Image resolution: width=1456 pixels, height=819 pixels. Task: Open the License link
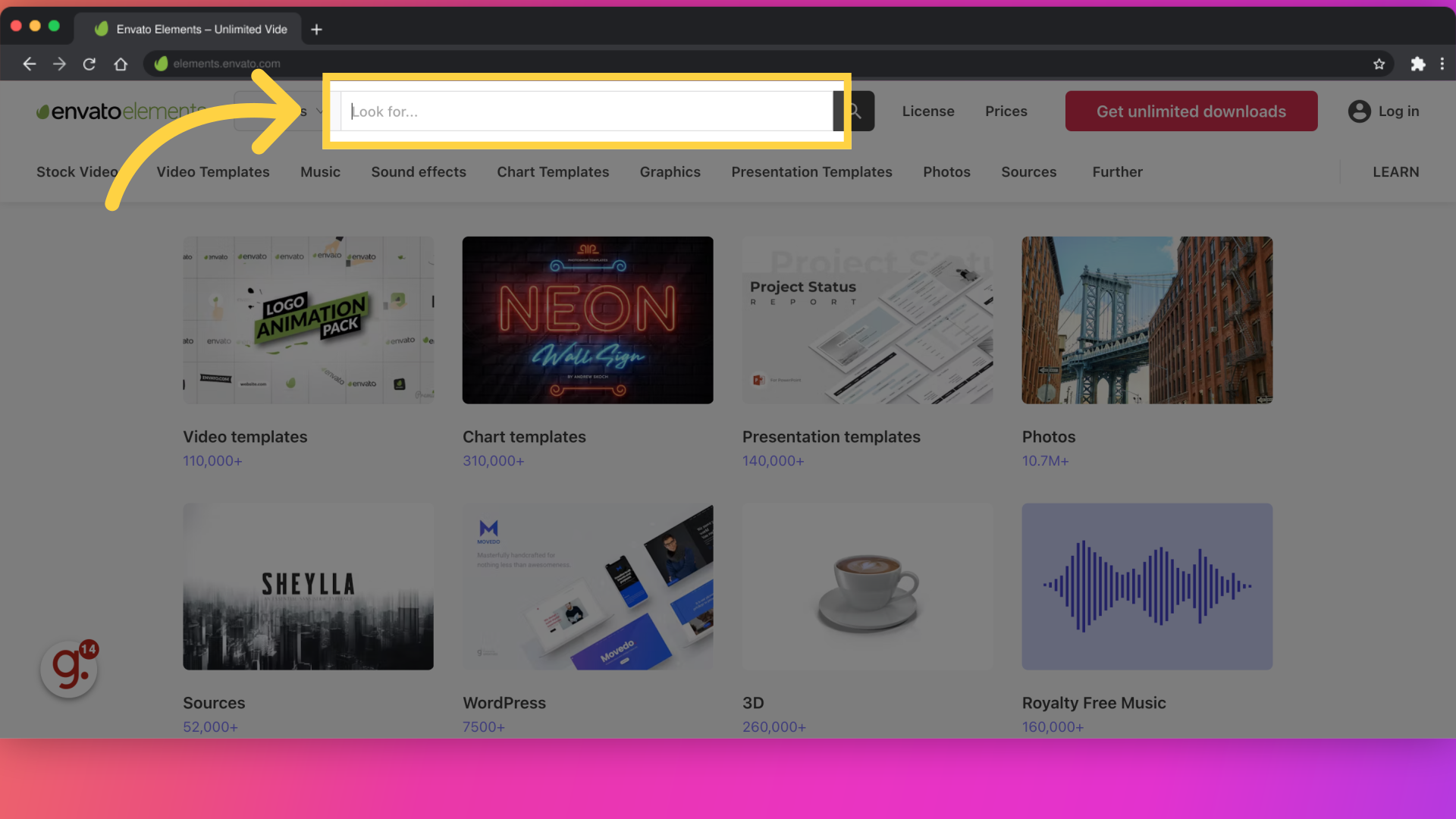(x=928, y=111)
